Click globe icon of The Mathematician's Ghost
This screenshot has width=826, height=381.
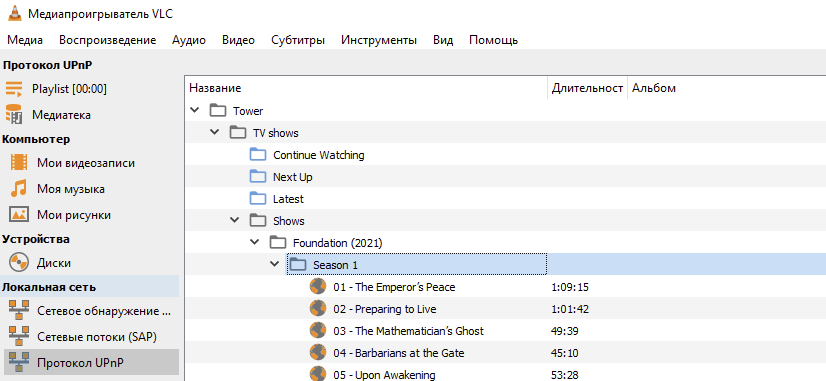coord(318,331)
